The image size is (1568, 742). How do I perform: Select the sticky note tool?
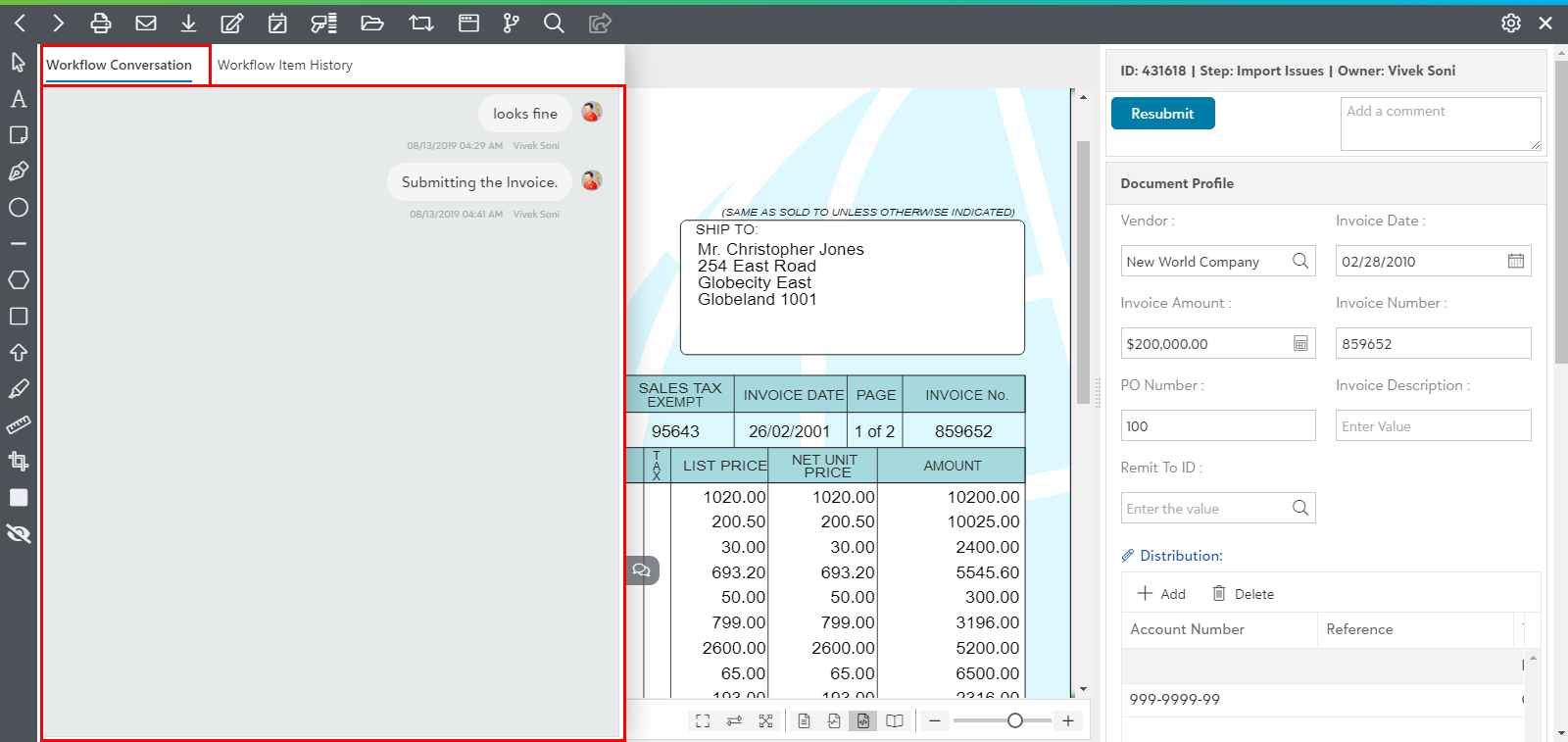[18, 135]
